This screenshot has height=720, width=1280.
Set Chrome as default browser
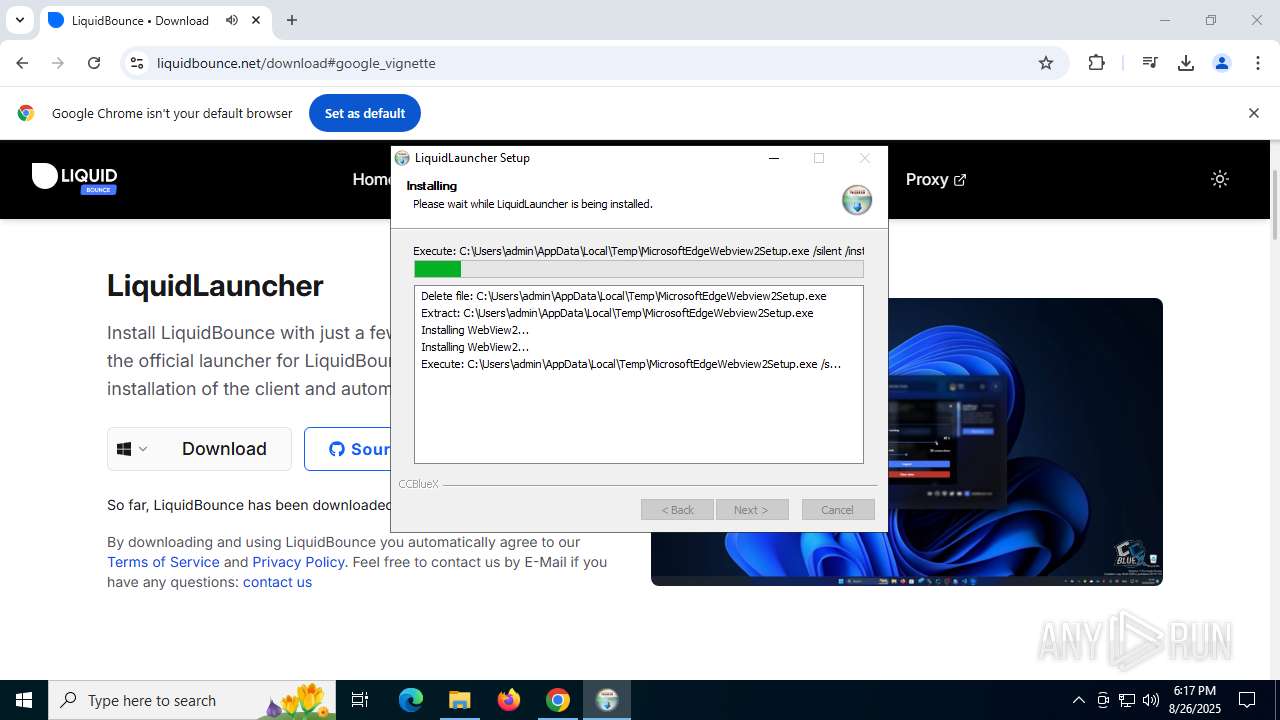pyautogui.click(x=365, y=113)
